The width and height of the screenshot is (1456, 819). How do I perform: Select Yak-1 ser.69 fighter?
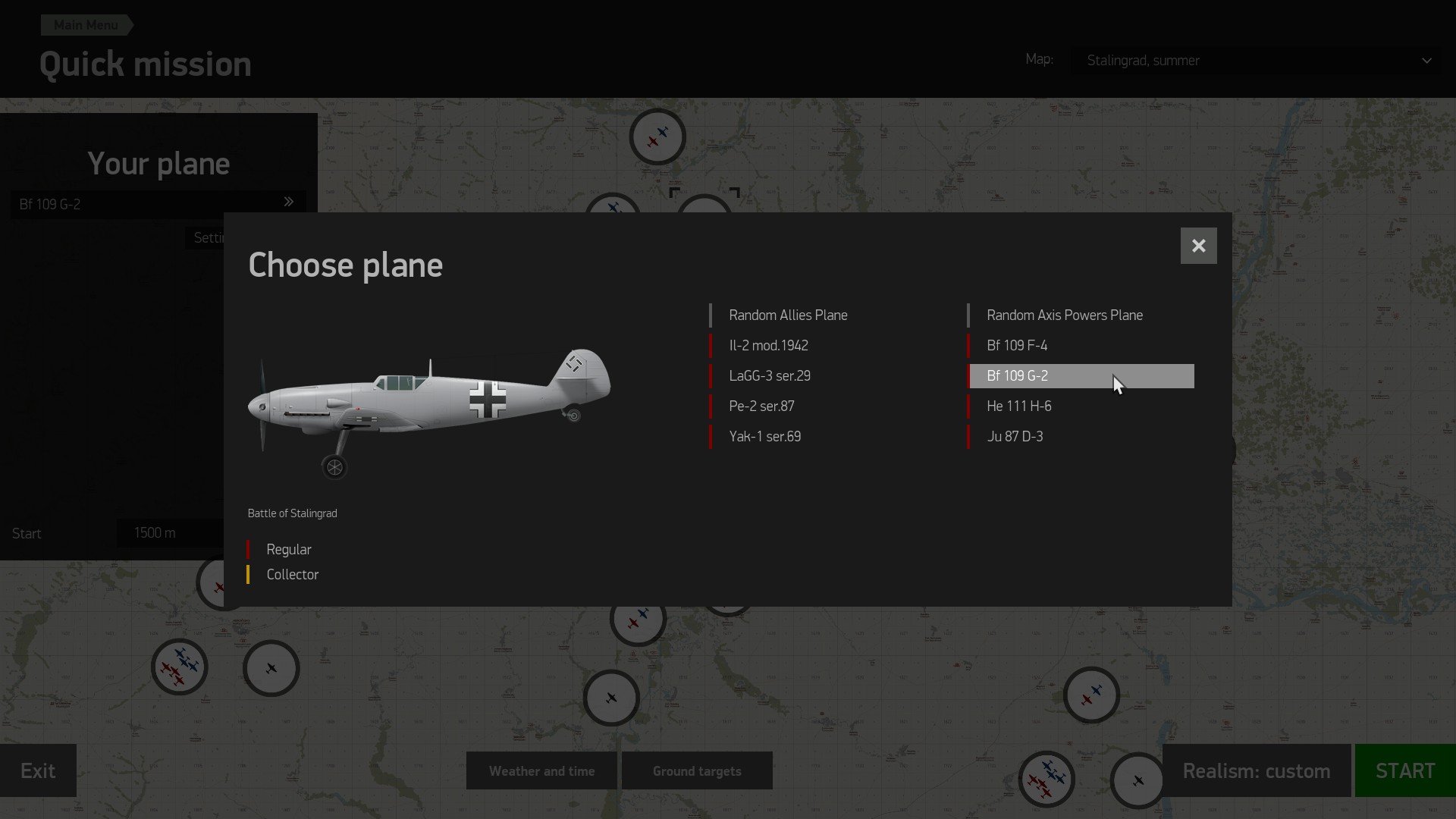764,436
